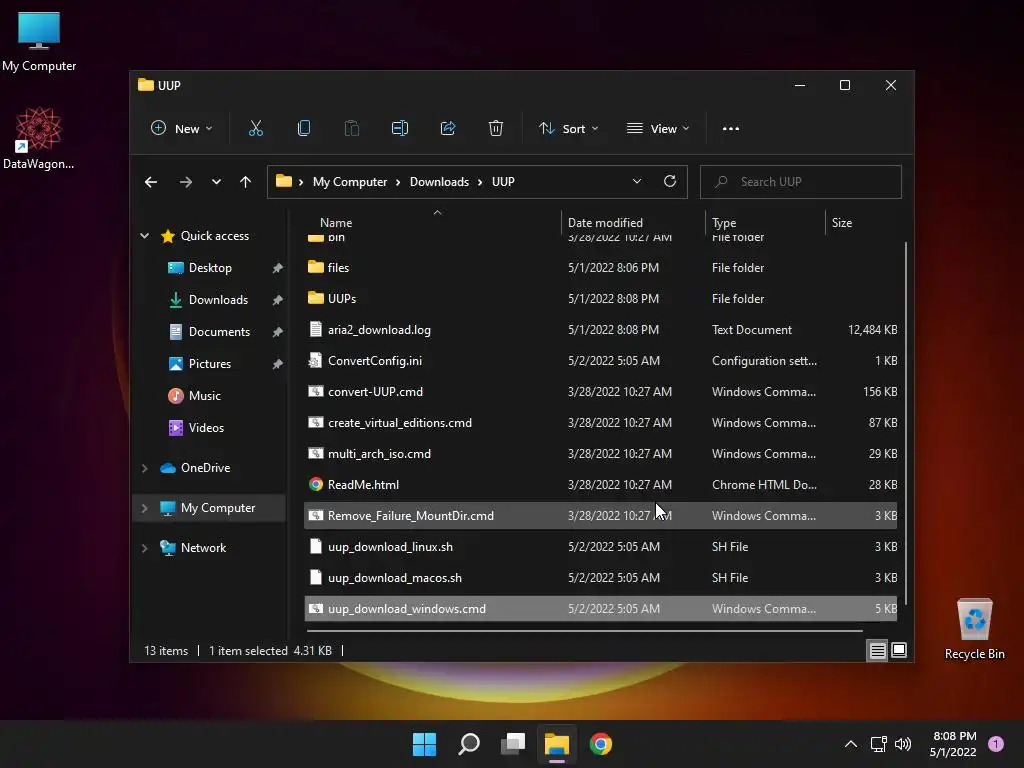
Task: Open My Computer desktop icon
Action: [x=39, y=41]
